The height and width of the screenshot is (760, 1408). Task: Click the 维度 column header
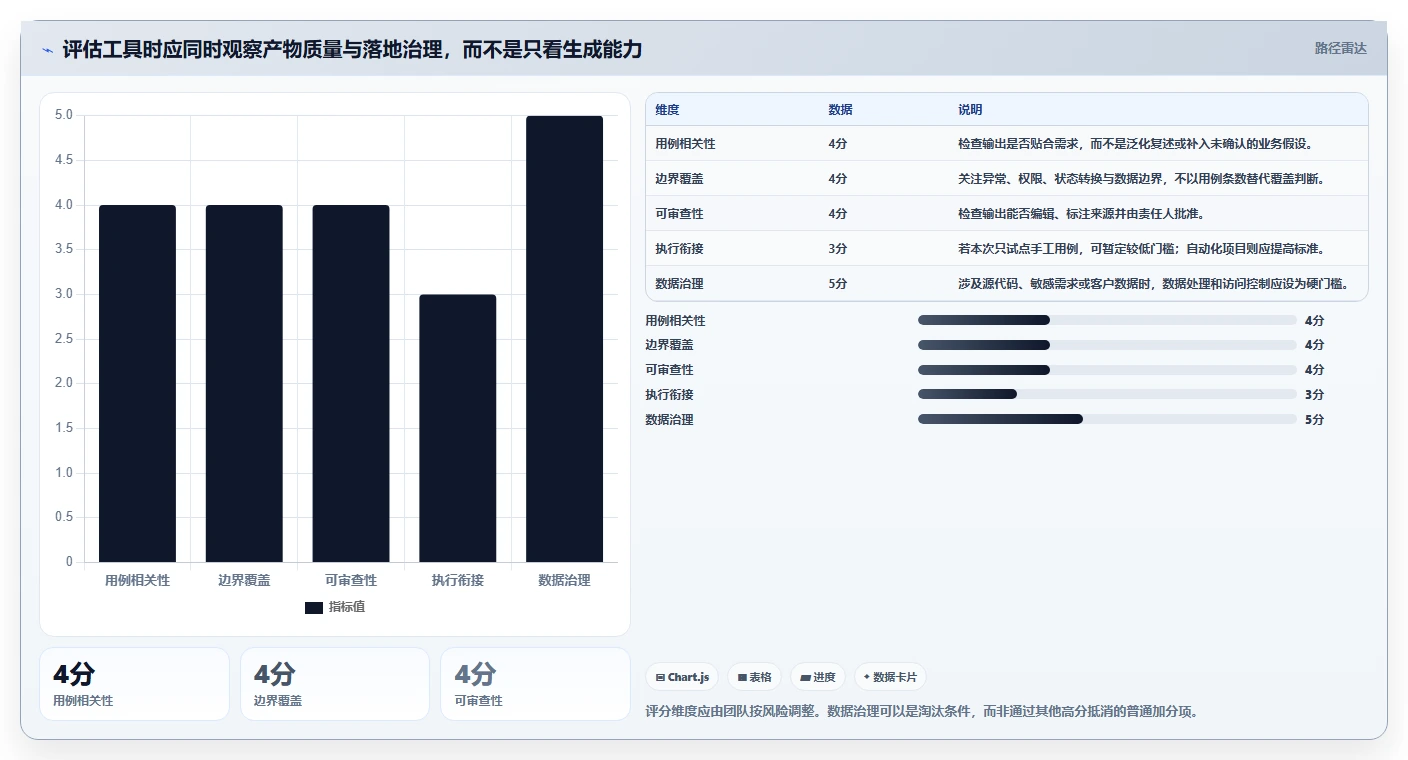tap(667, 110)
